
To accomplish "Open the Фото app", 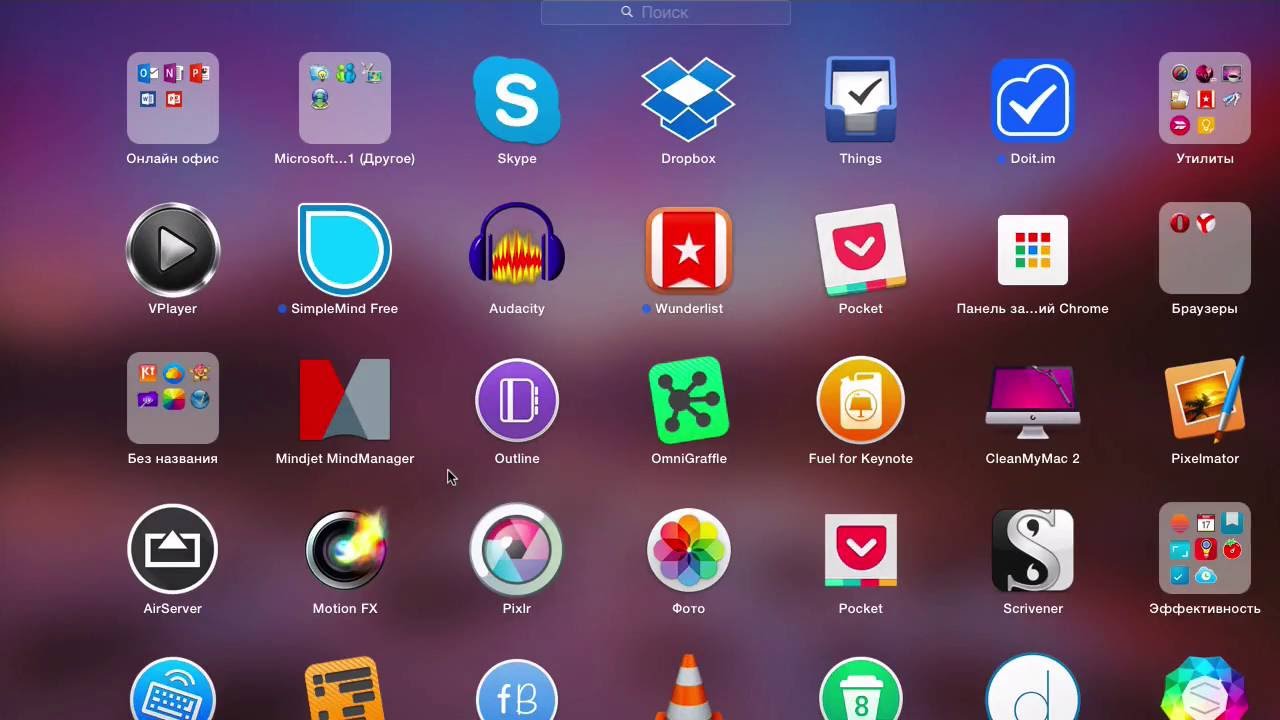I will pos(689,549).
